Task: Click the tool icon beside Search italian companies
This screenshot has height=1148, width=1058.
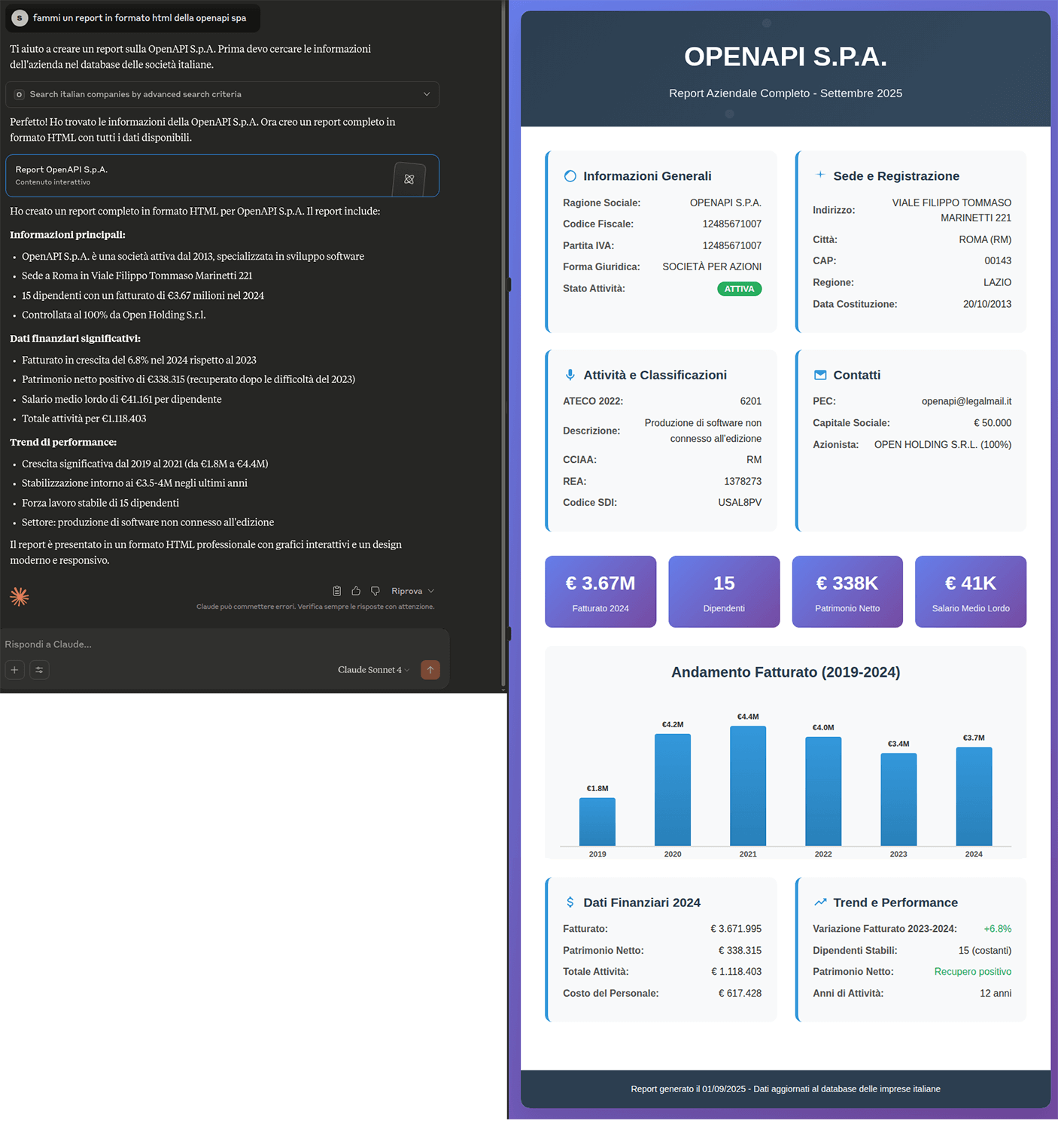Action: pos(20,94)
